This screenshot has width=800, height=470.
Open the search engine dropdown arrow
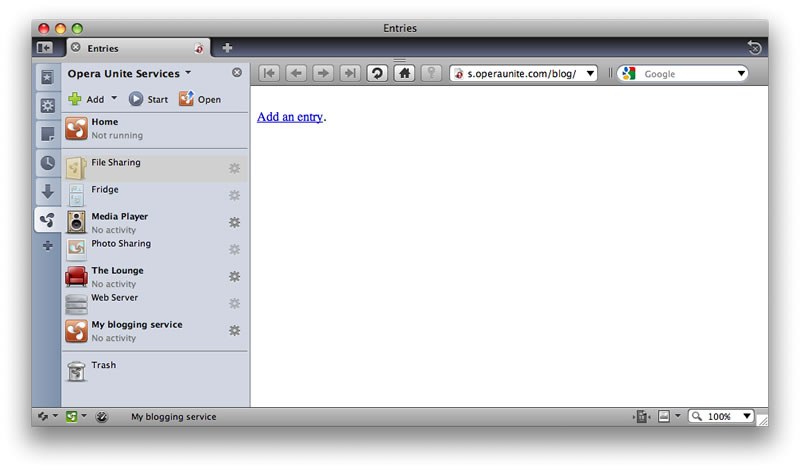click(741, 73)
